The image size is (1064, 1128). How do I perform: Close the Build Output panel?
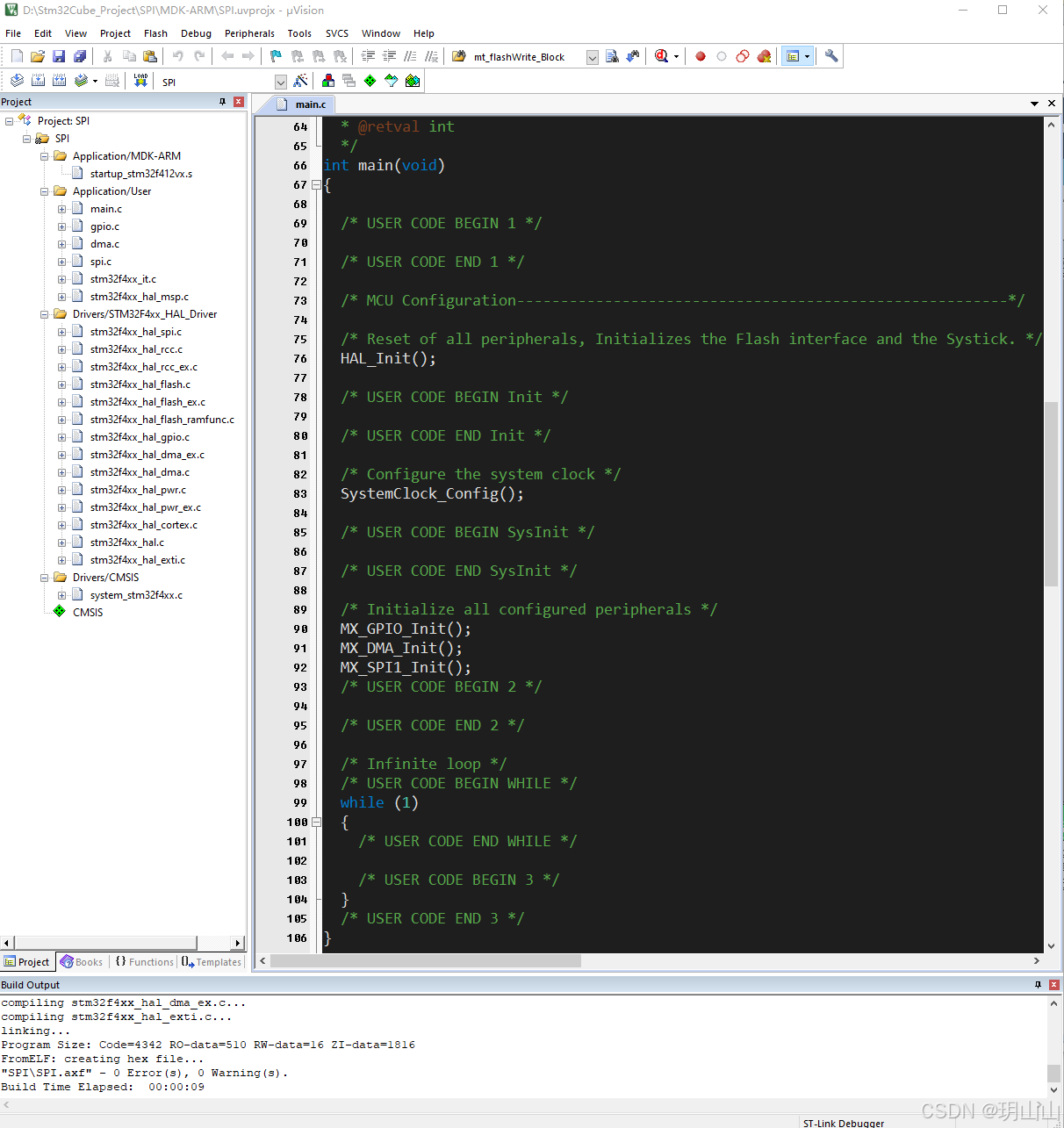point(1054,985)
